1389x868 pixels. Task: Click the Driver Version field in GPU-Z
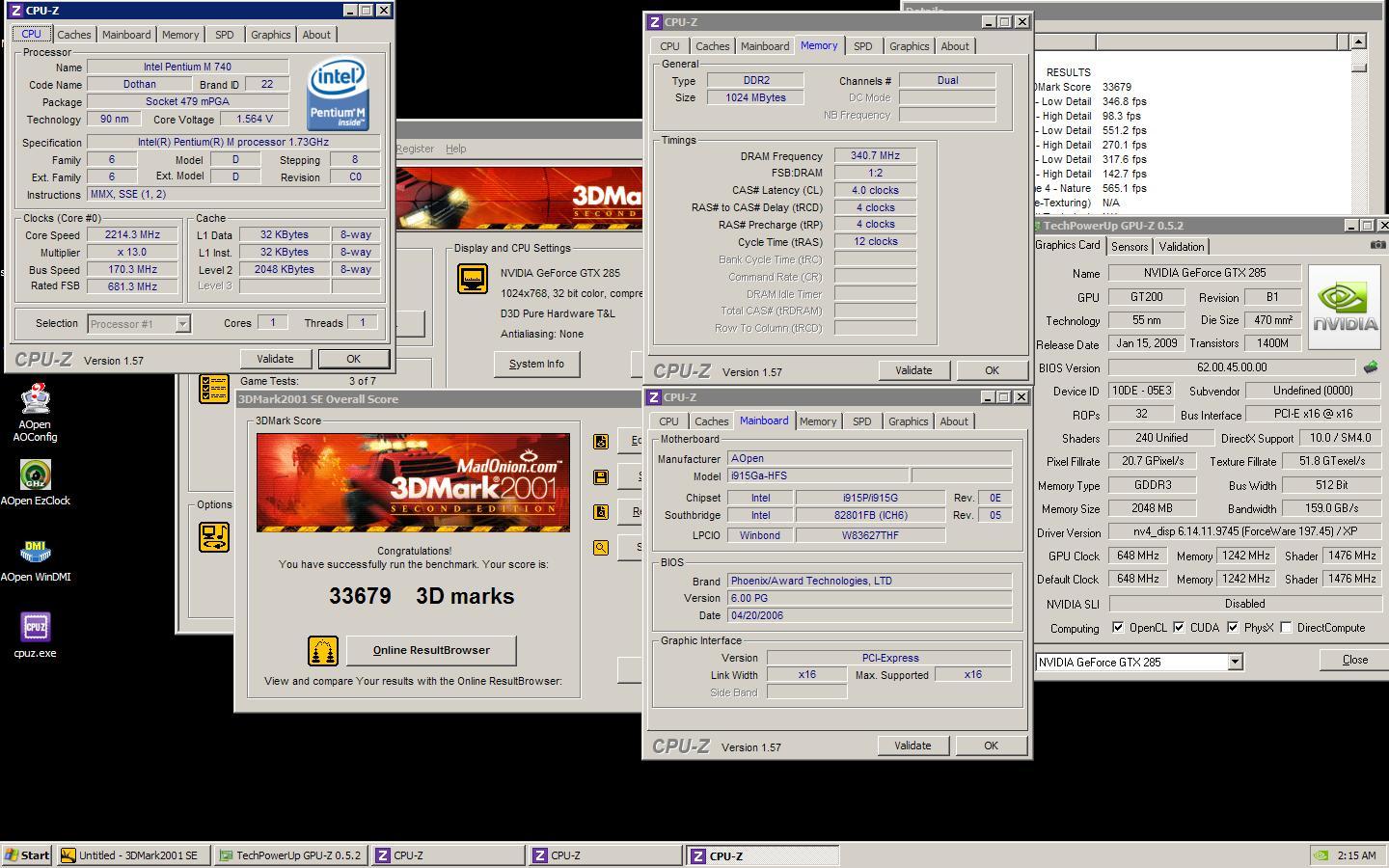point(1244,532)
